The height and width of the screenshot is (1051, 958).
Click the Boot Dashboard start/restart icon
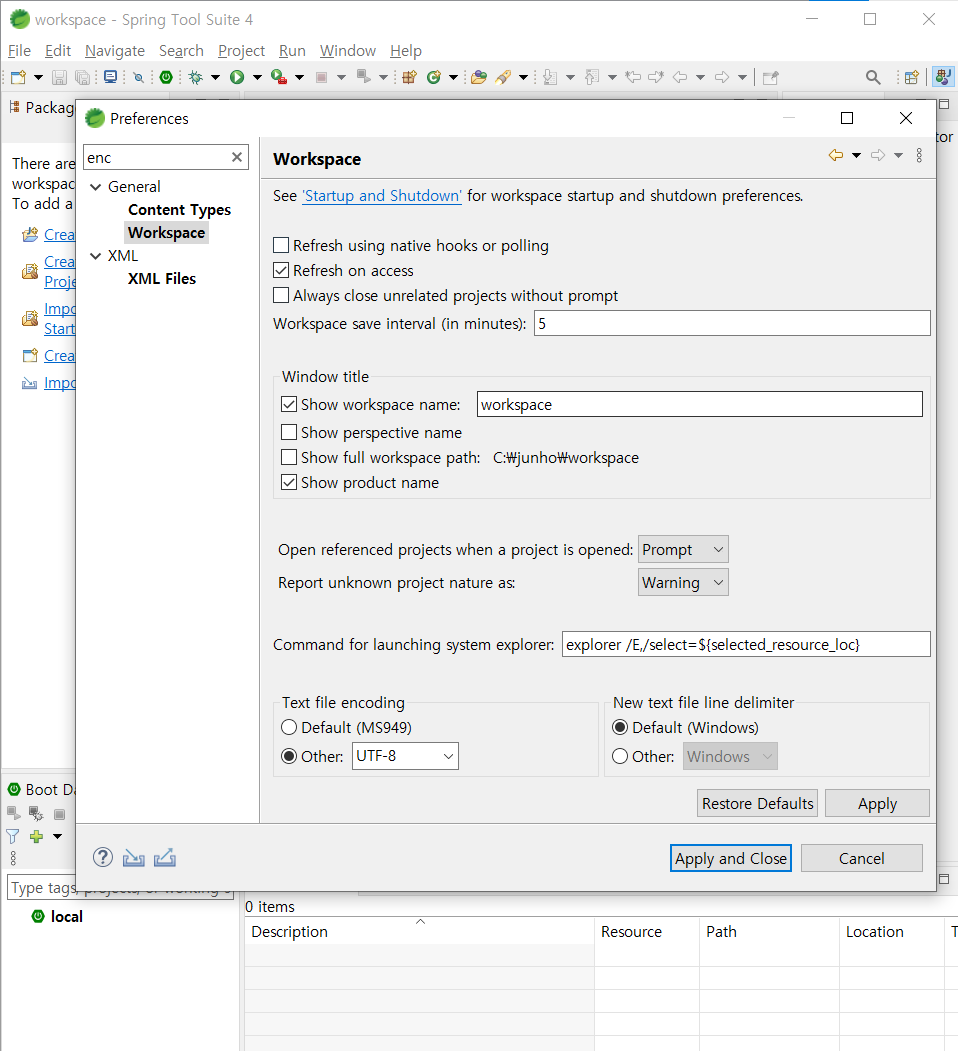[13, 813]
